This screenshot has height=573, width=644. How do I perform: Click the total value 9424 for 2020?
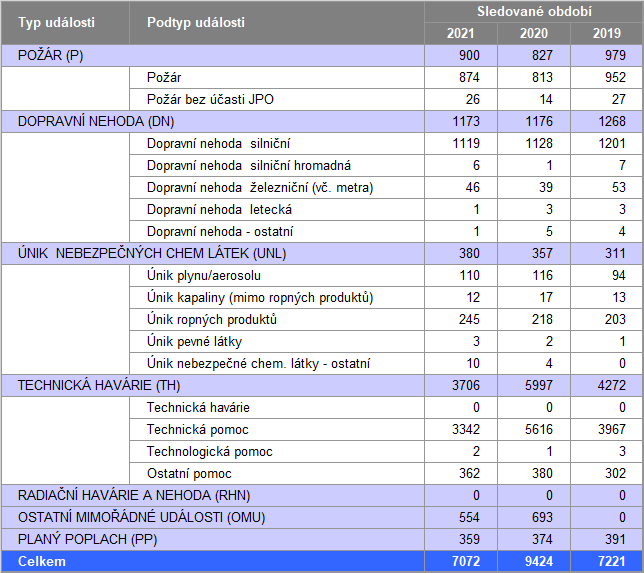click(534, 562)
